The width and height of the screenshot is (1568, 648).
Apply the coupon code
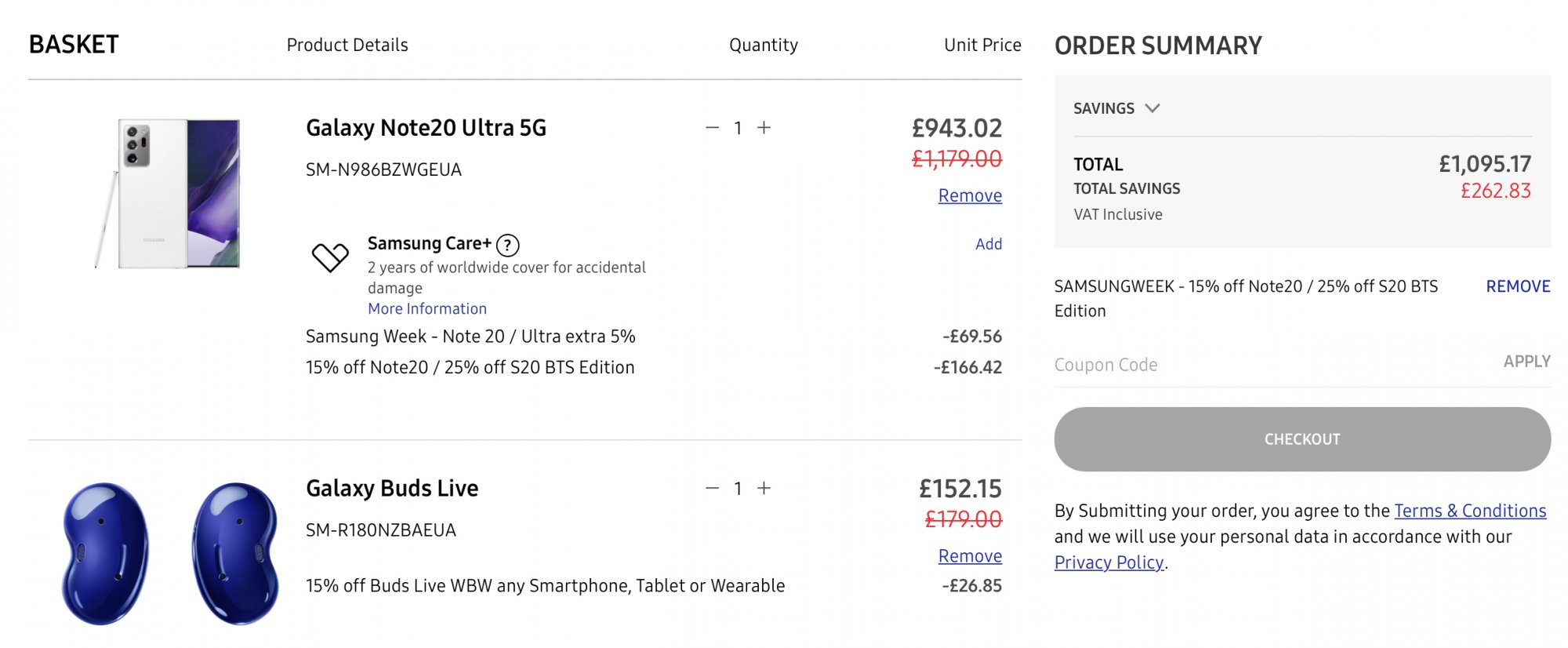(x=1526, y=361)
